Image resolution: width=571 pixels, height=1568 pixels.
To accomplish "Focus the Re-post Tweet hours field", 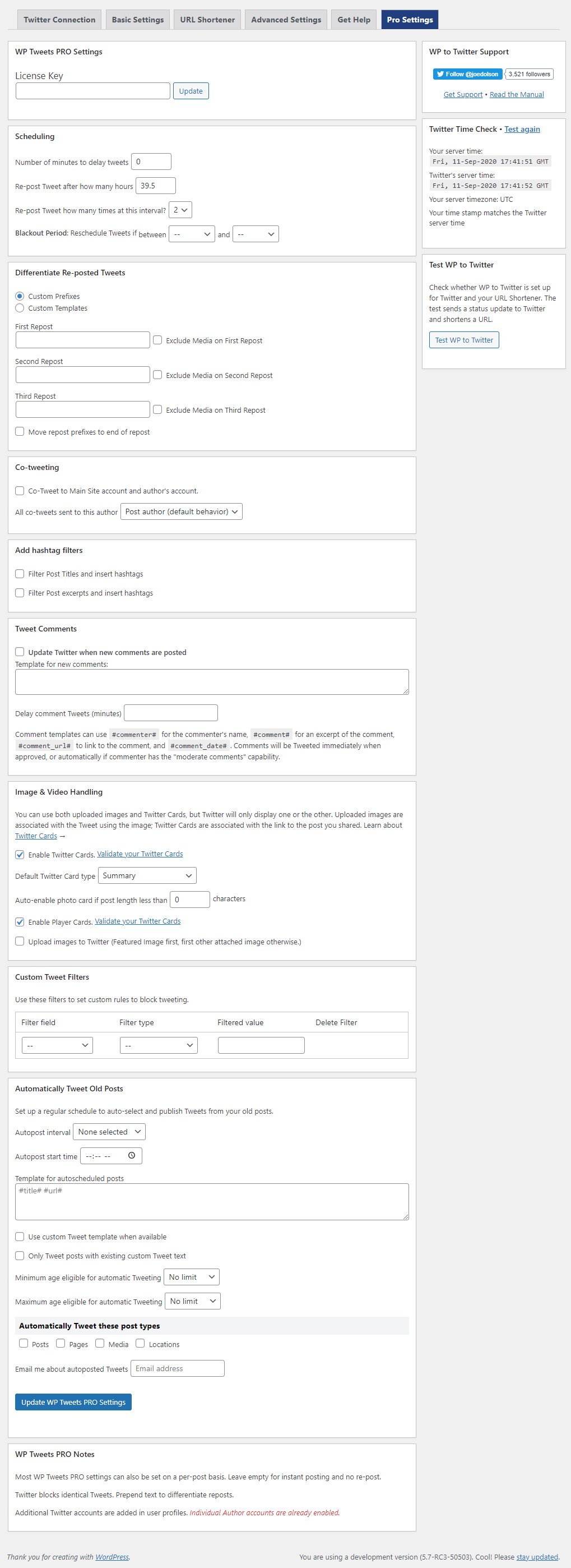I will click(x=156, y=186).
